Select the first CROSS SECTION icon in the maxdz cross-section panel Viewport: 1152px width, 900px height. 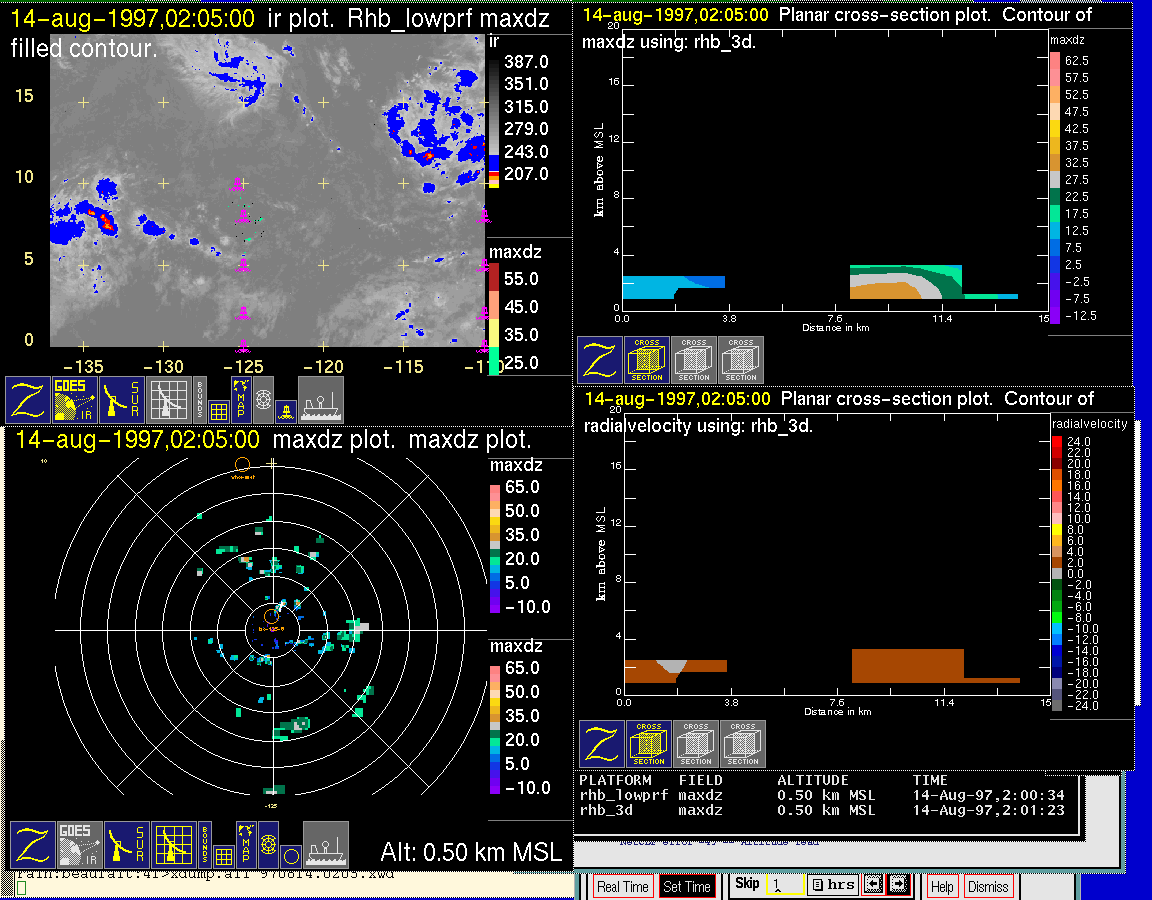click(x=648, y=360)
